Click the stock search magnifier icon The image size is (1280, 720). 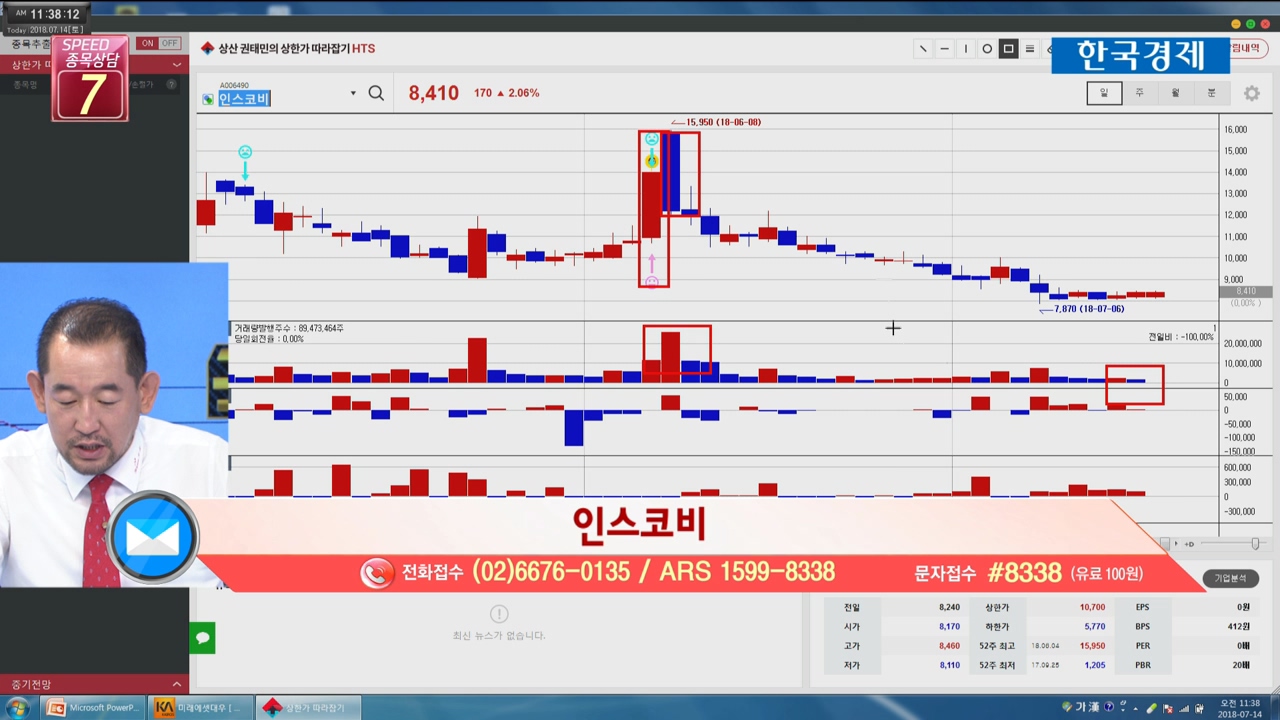pos(376,93)
